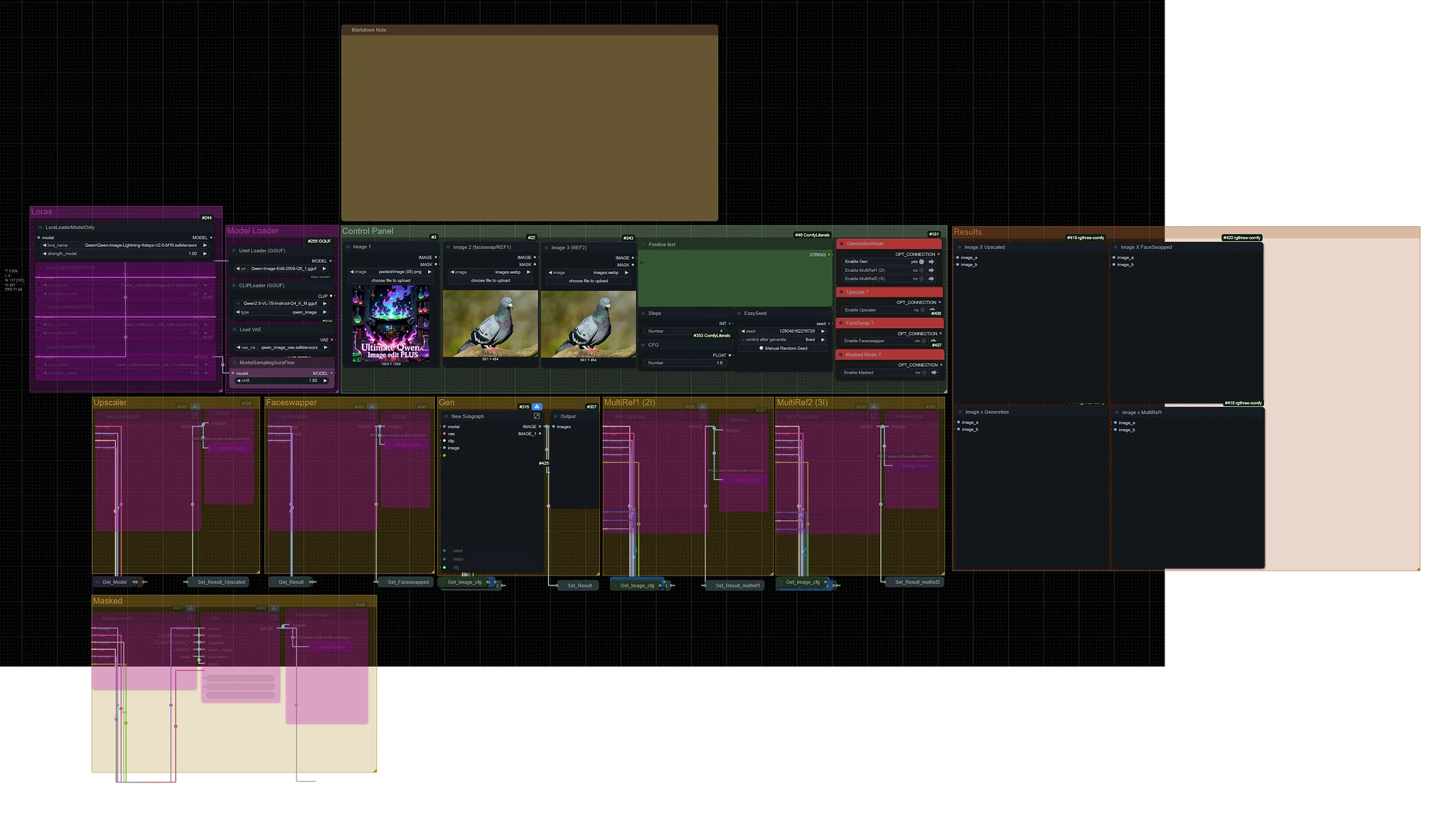Select the Markdown Note node title
The image size is (1456, 833).
(369, 30)
